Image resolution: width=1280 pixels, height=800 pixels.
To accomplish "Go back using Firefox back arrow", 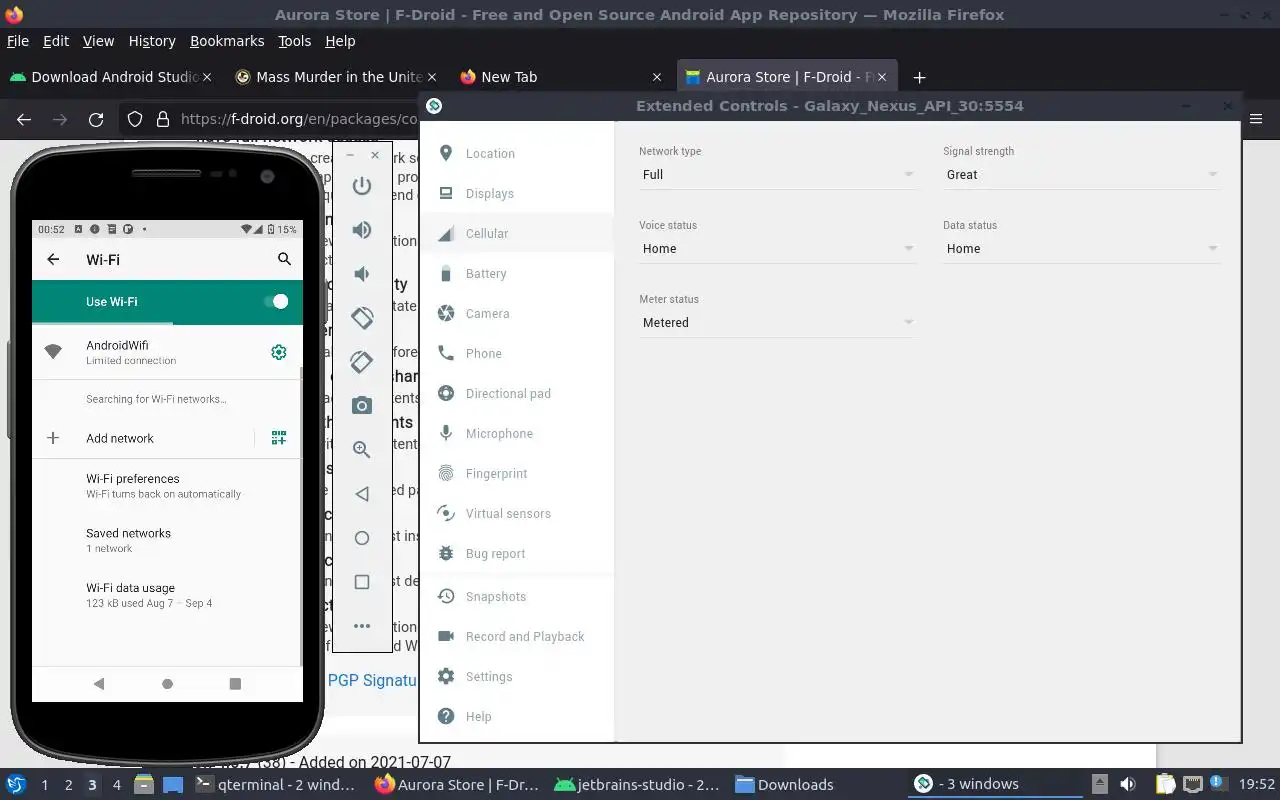I will click(x=24, y=120).
